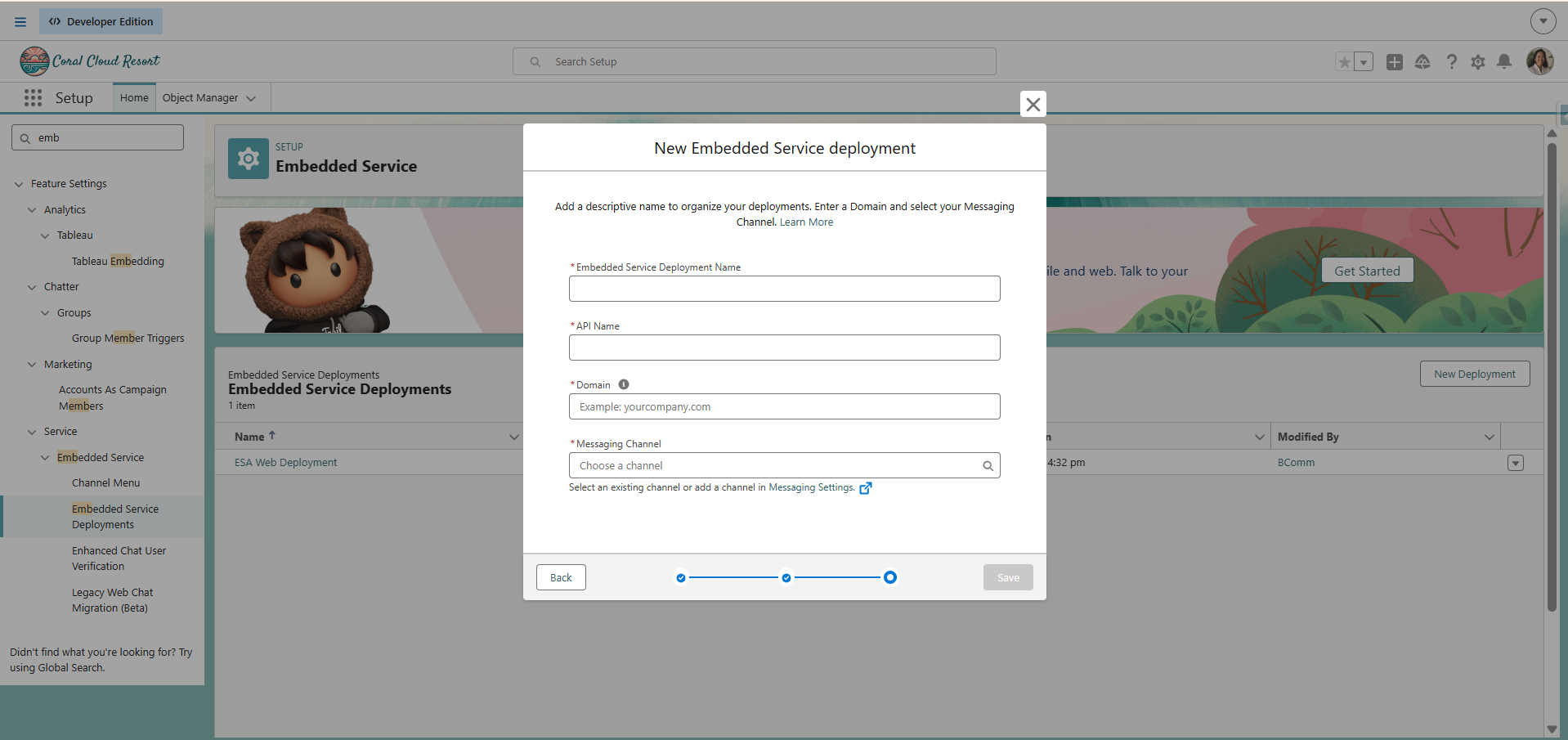Focus the Embedded Service Deployment Name field
This screenshot has height=740, width=1568.
click(x=785, y=289)
